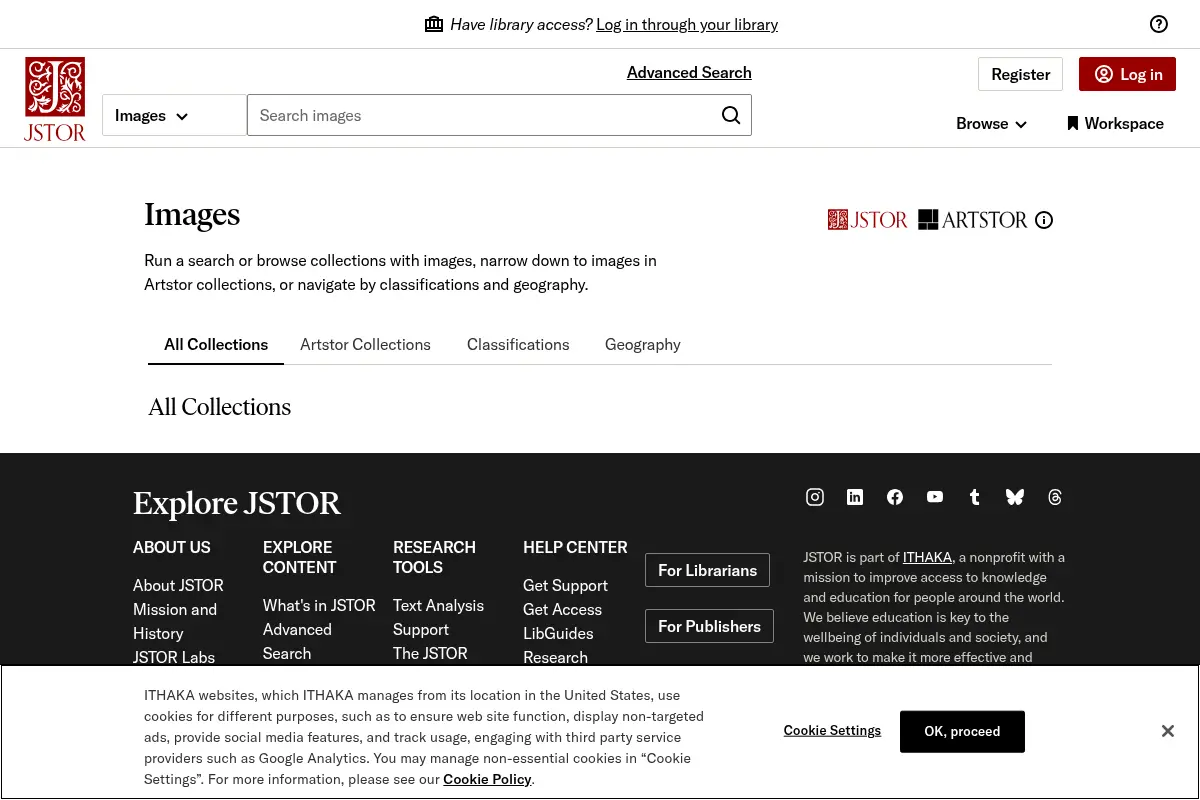Accept cookies with OK, proceed
This screenshot has height=800, width=1200.
click(x=962, y=731)
